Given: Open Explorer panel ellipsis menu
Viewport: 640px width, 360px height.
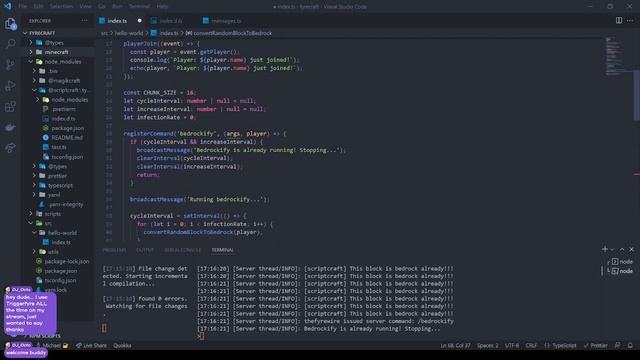Looking at the screenshot, I should coord(84,20).
